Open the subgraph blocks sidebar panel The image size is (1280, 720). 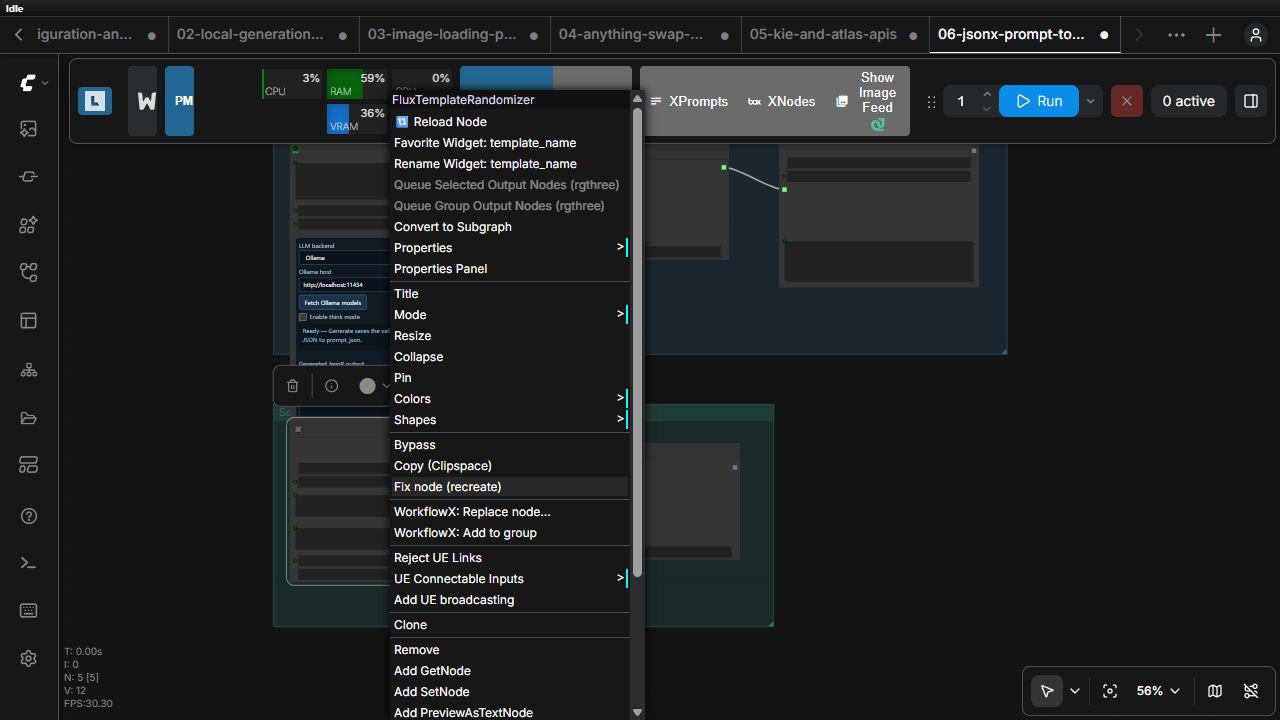pos(28,273)
